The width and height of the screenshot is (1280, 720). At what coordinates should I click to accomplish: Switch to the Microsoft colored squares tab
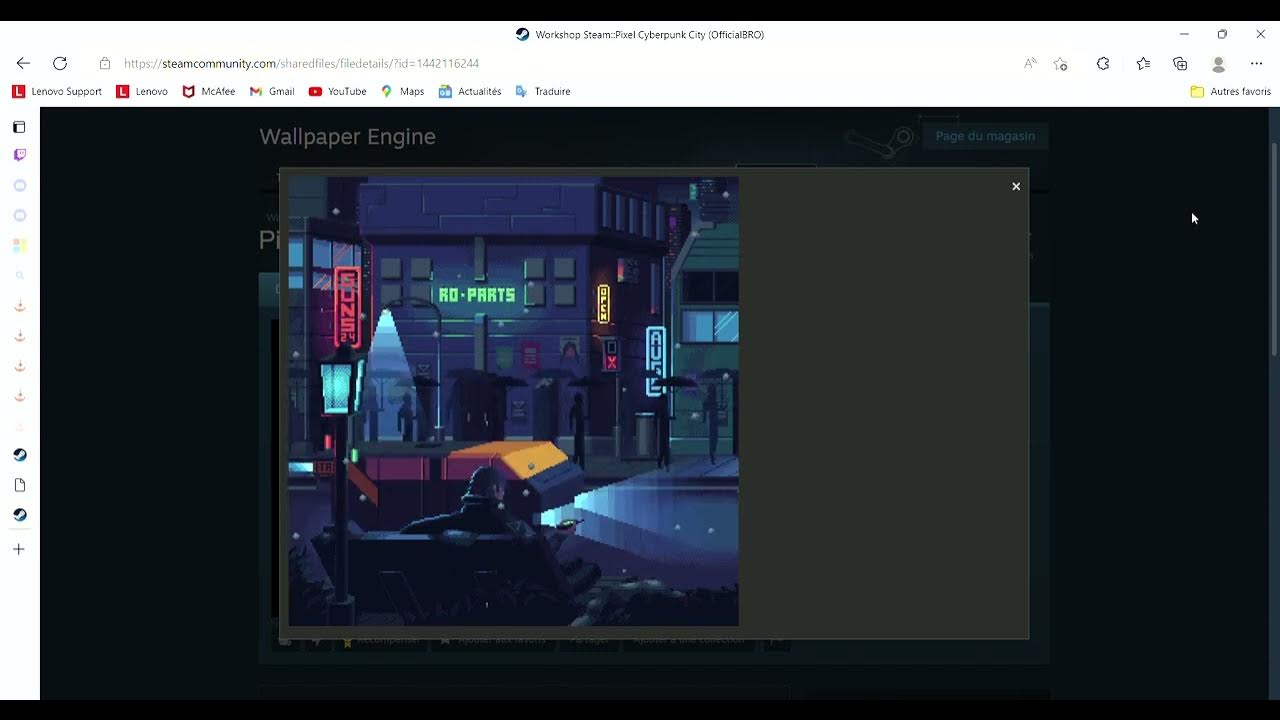tap(19, 245)
